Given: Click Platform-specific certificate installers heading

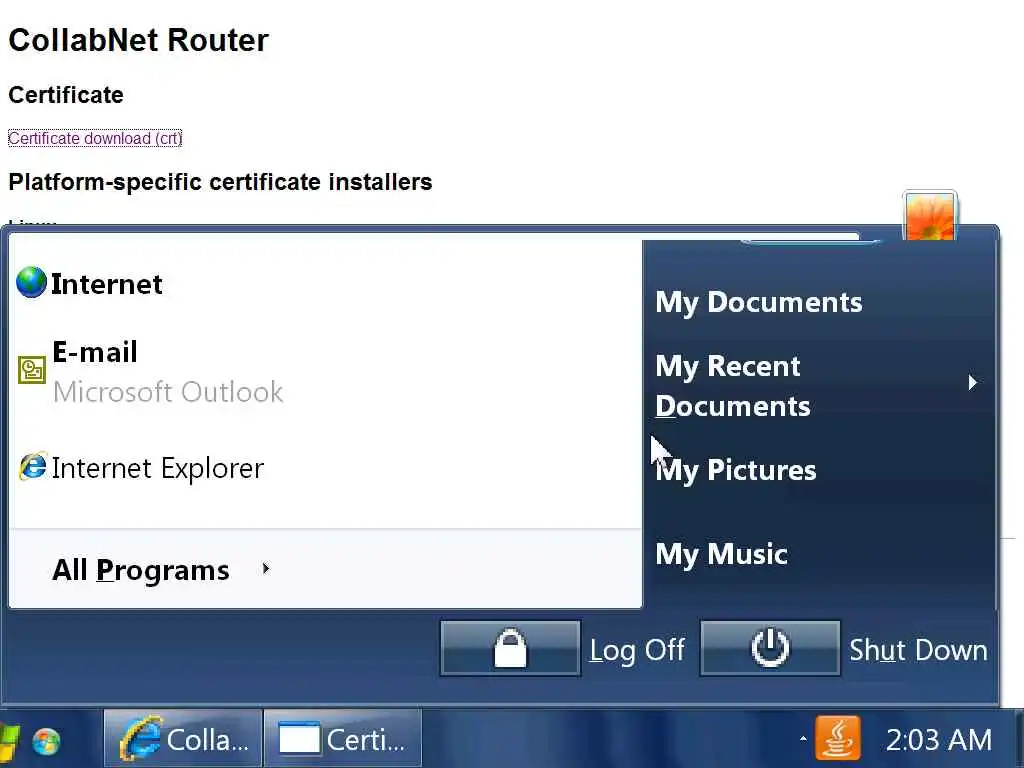Looking at the screenshot, I should (220, 182).
